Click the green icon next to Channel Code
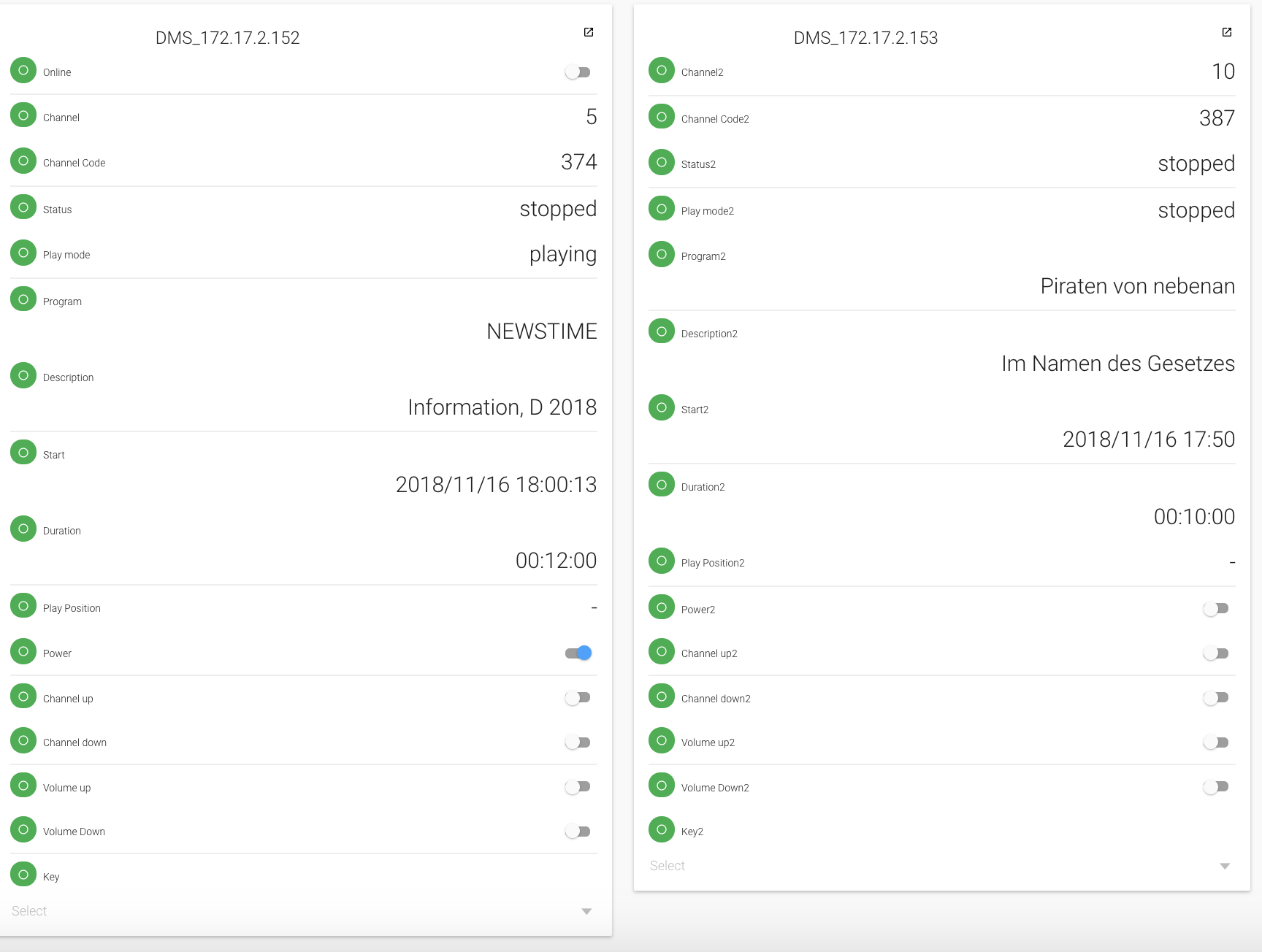 click(23, 161)
